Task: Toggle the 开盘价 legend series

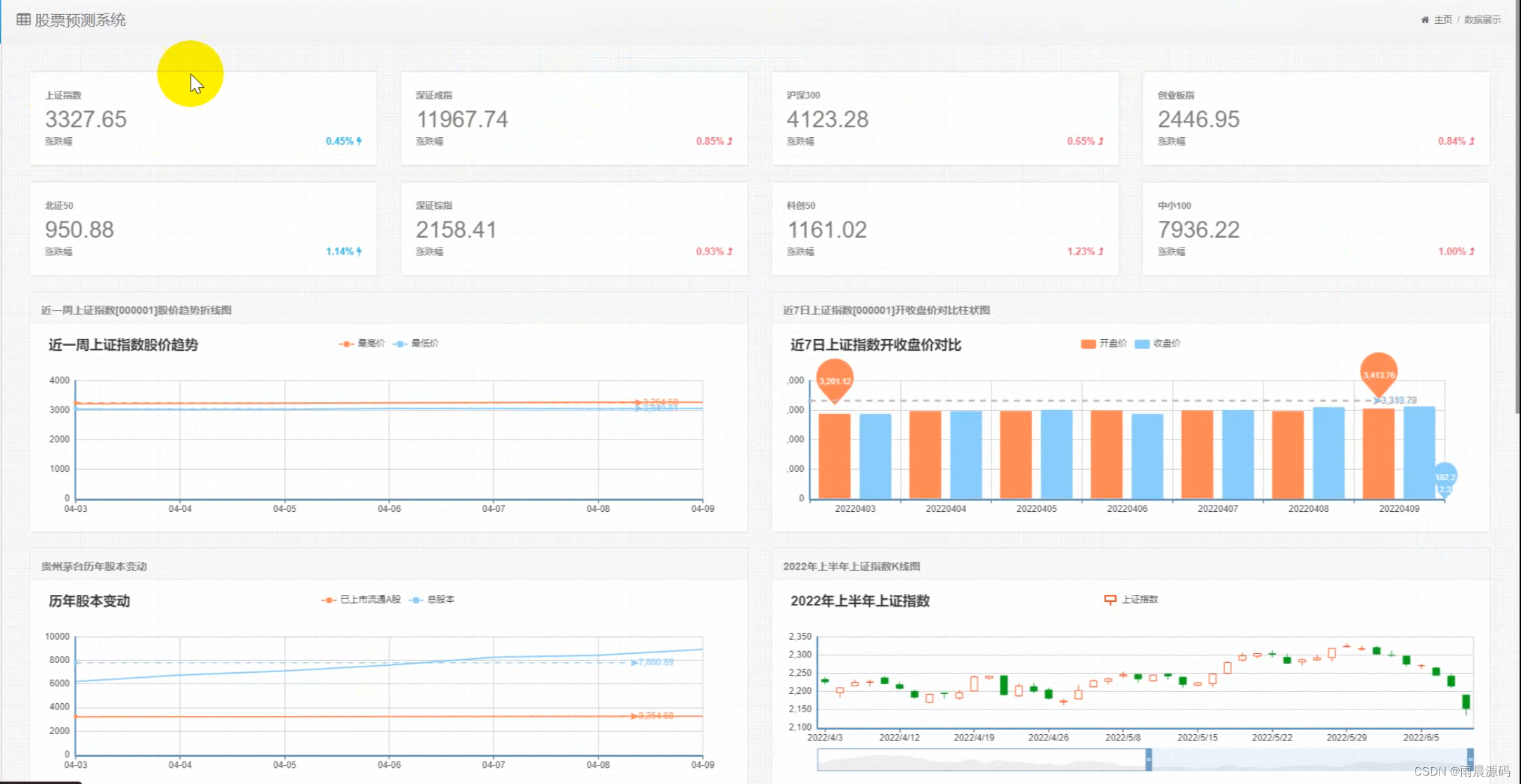Action: [x=1103, y=344]
